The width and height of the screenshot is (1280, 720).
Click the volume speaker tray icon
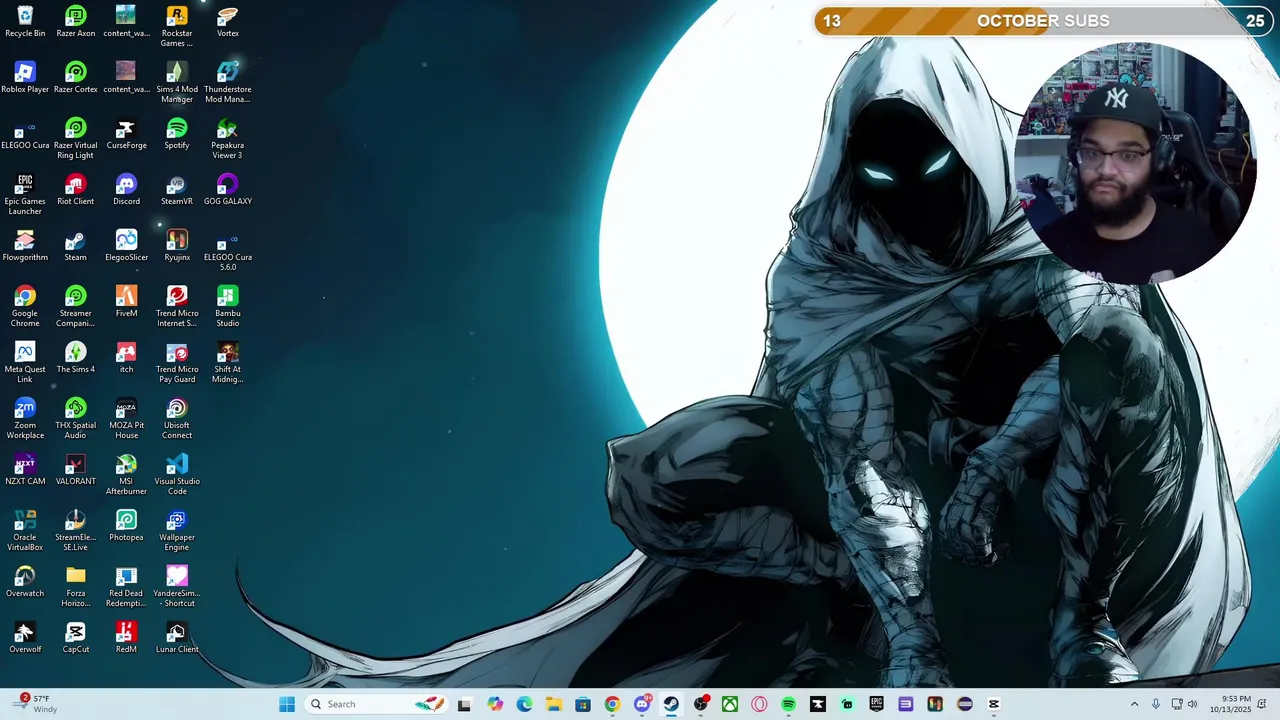pos(1192,704)
